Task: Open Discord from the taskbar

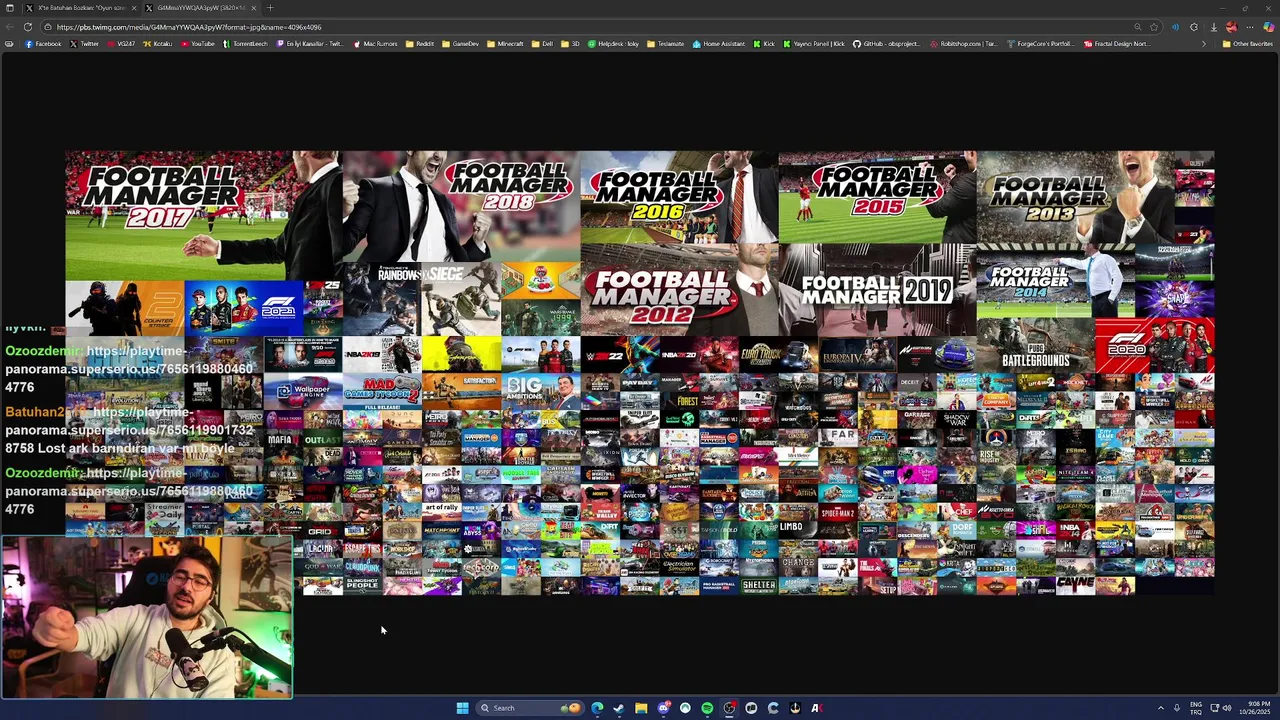Action: pyautogui.click(x=663, y=708)
